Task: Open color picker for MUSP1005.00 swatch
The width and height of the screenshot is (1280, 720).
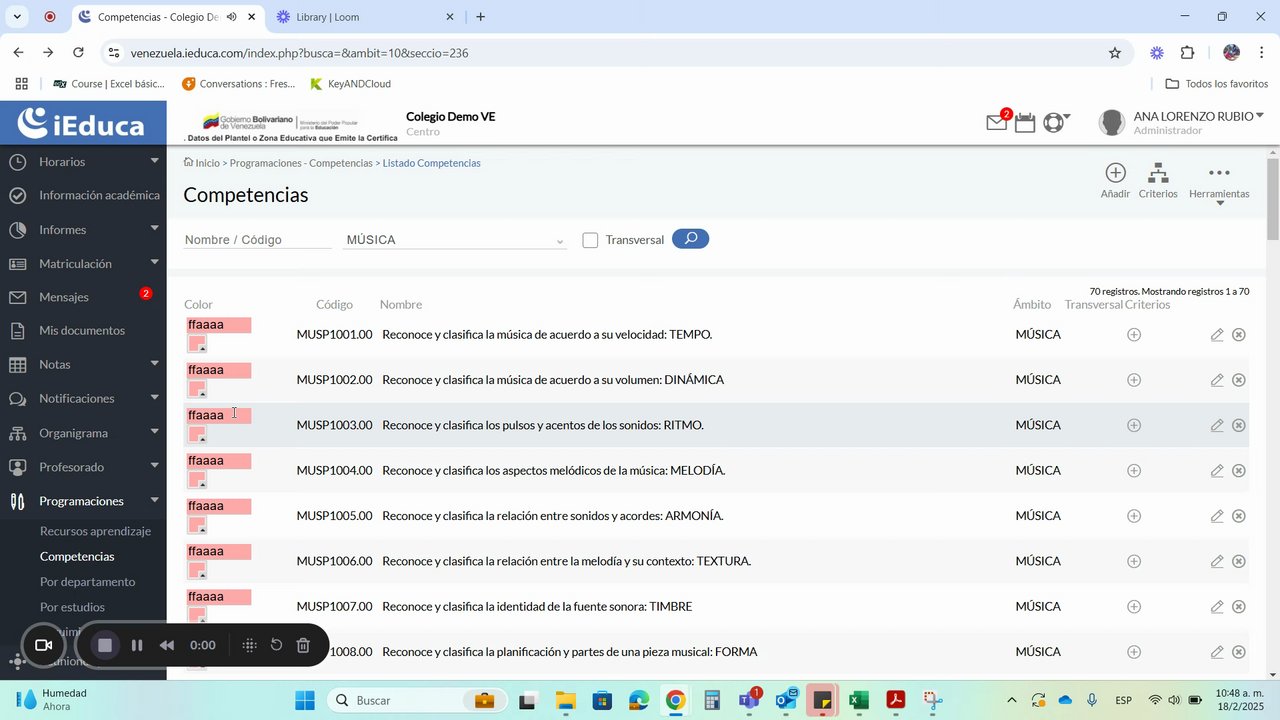Action: (197, 526)
